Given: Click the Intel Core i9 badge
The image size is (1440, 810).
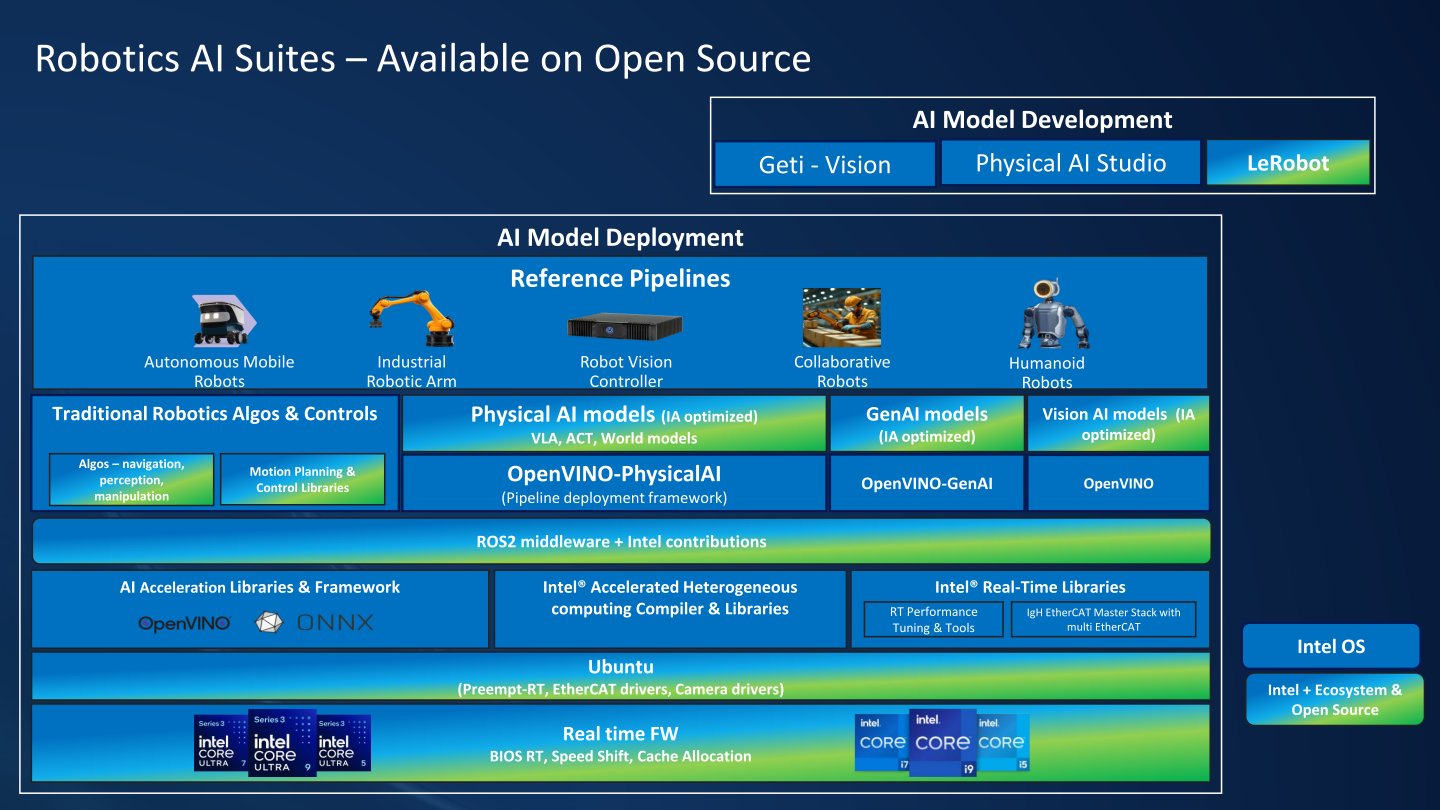Looking at the screenshot, I should click(942, 742).
